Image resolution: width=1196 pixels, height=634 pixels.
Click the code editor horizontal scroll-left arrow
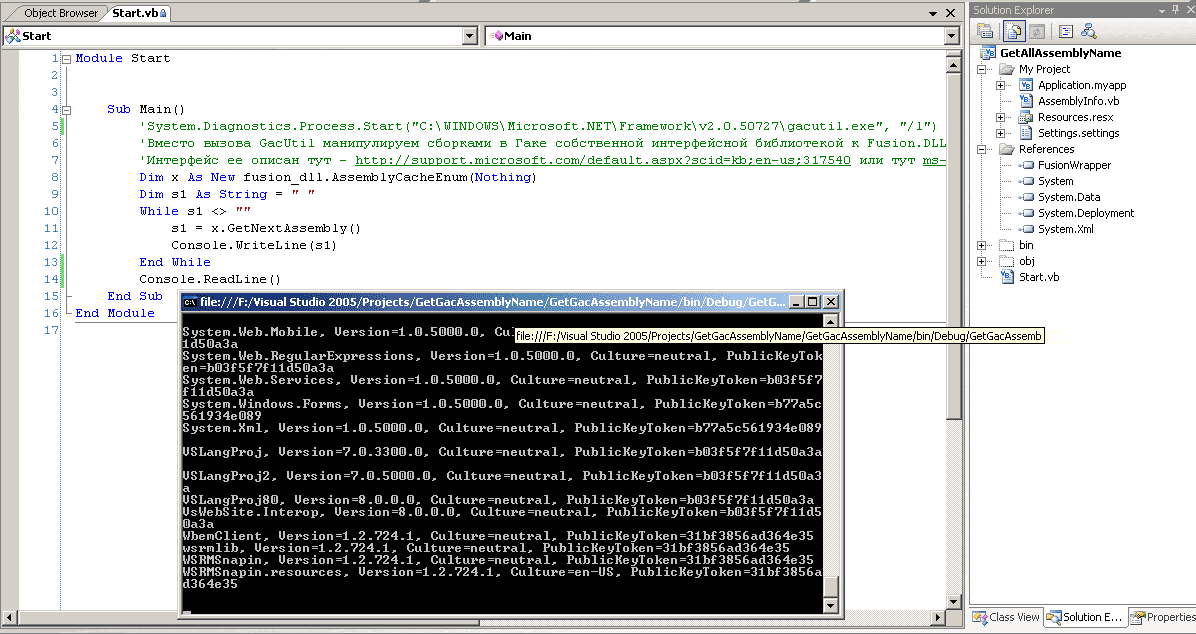point(9,616)
